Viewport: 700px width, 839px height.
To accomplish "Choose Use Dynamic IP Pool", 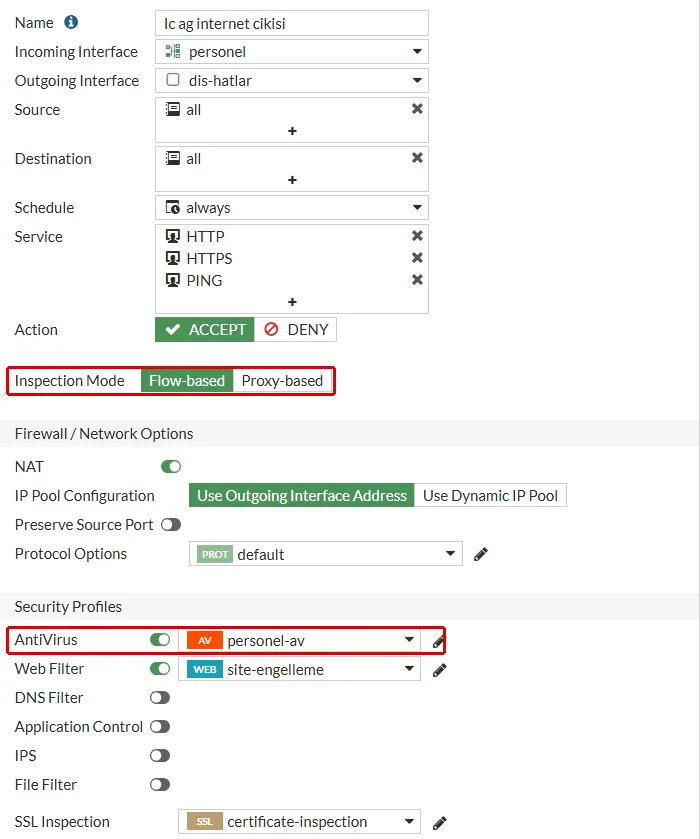I will [490, 495].
